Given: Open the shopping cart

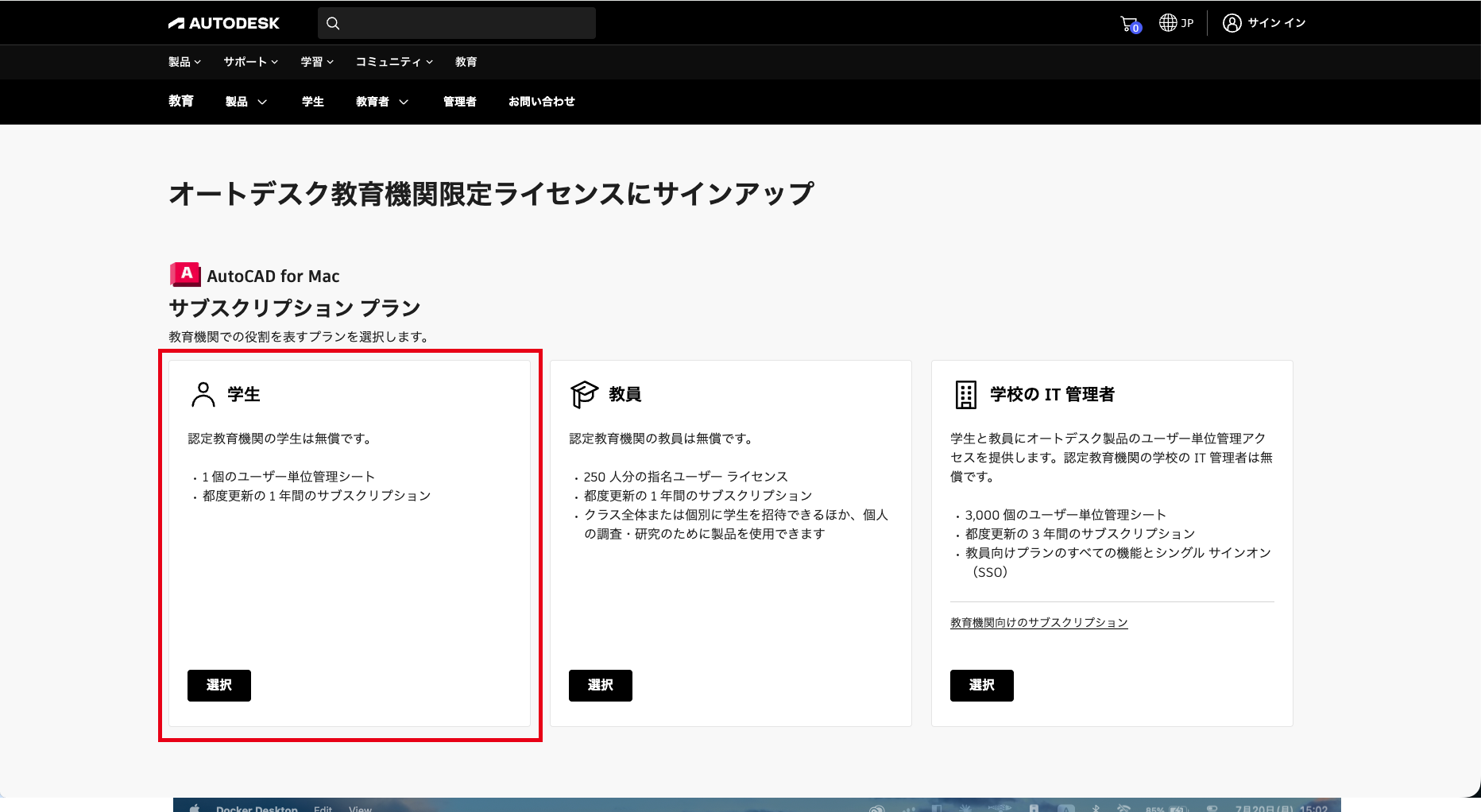Looking at the screenshot, I should 1129,24.
